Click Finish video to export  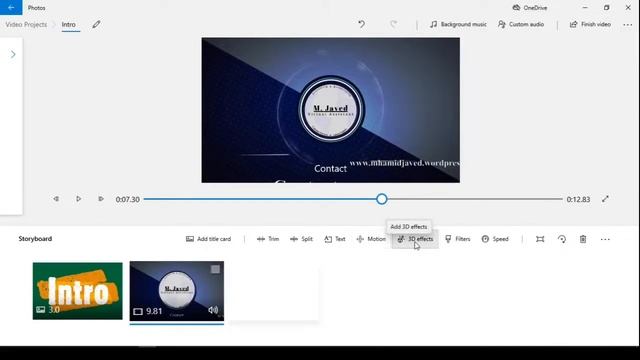pos(590,24)
